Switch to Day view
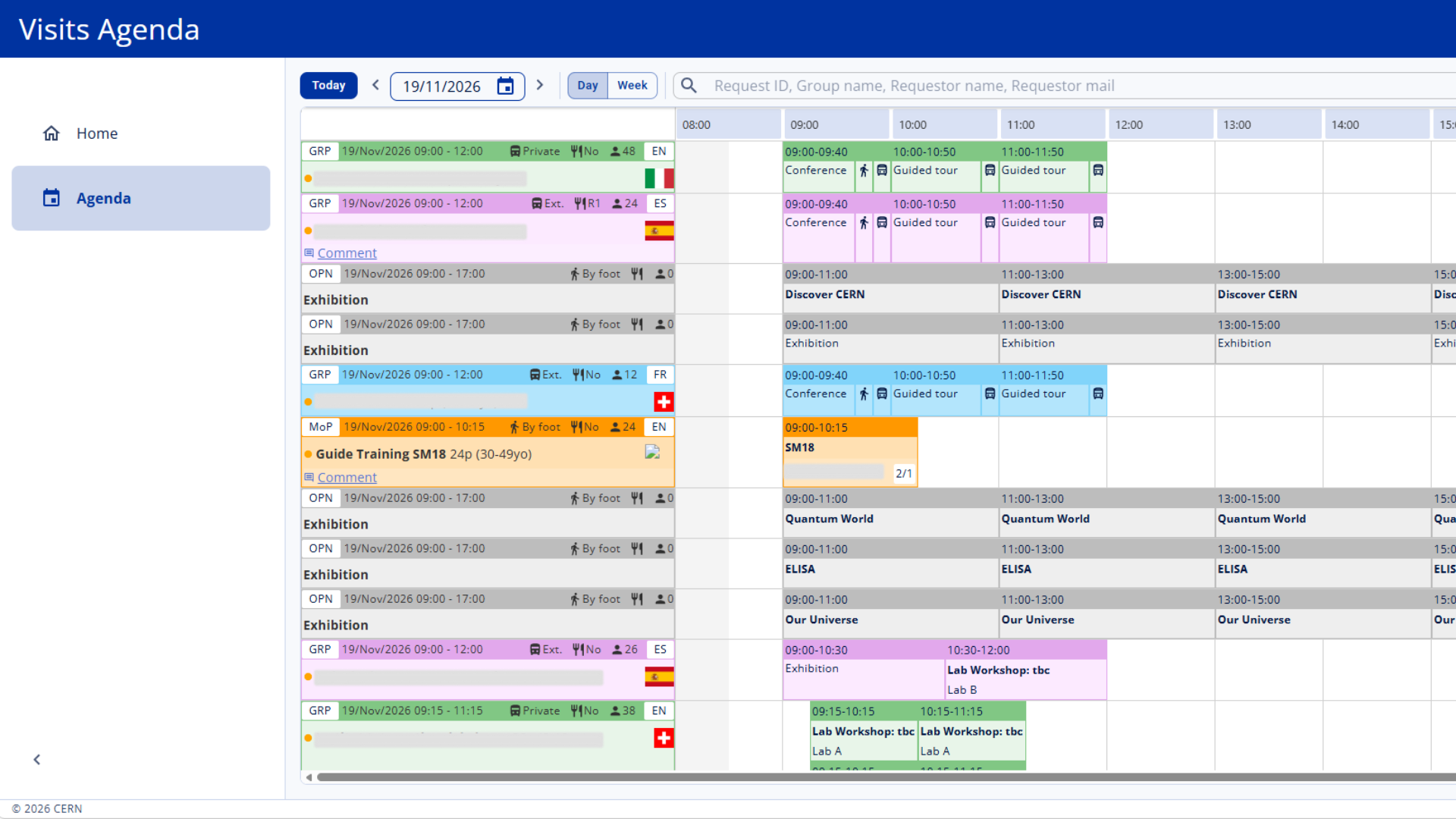 (x=588, y=86)
